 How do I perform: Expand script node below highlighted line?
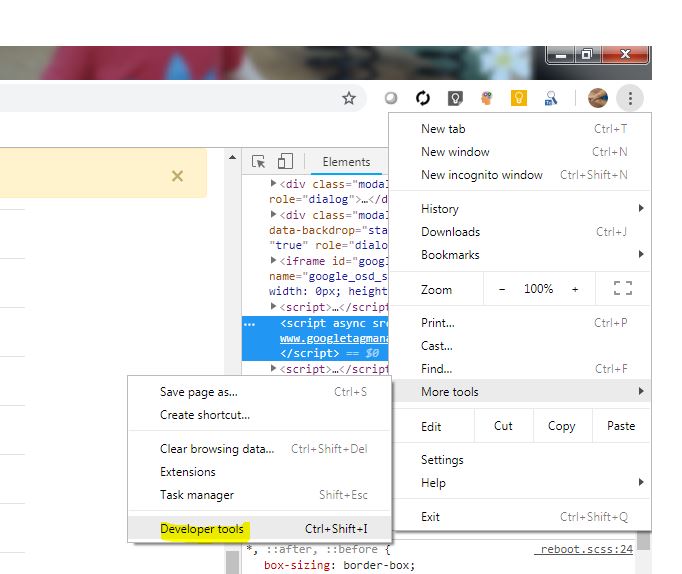(x=273, y=368)
